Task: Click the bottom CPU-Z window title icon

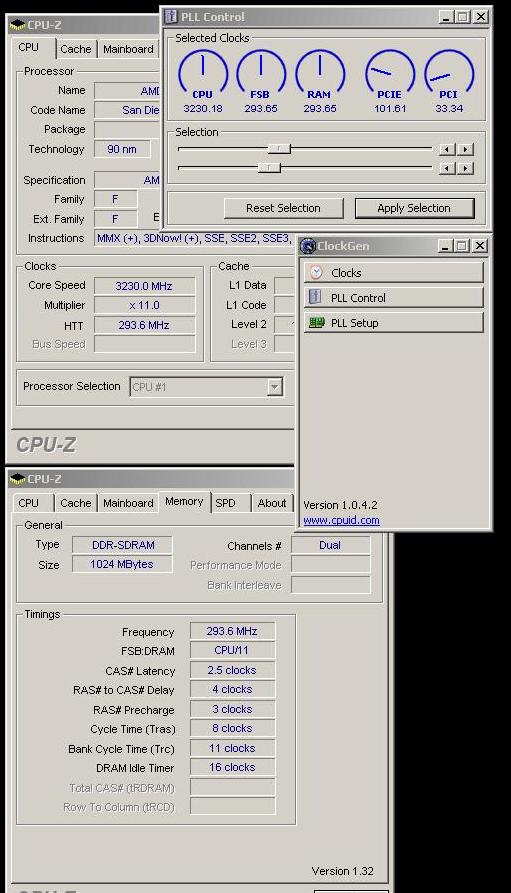Action: point(18,479)
